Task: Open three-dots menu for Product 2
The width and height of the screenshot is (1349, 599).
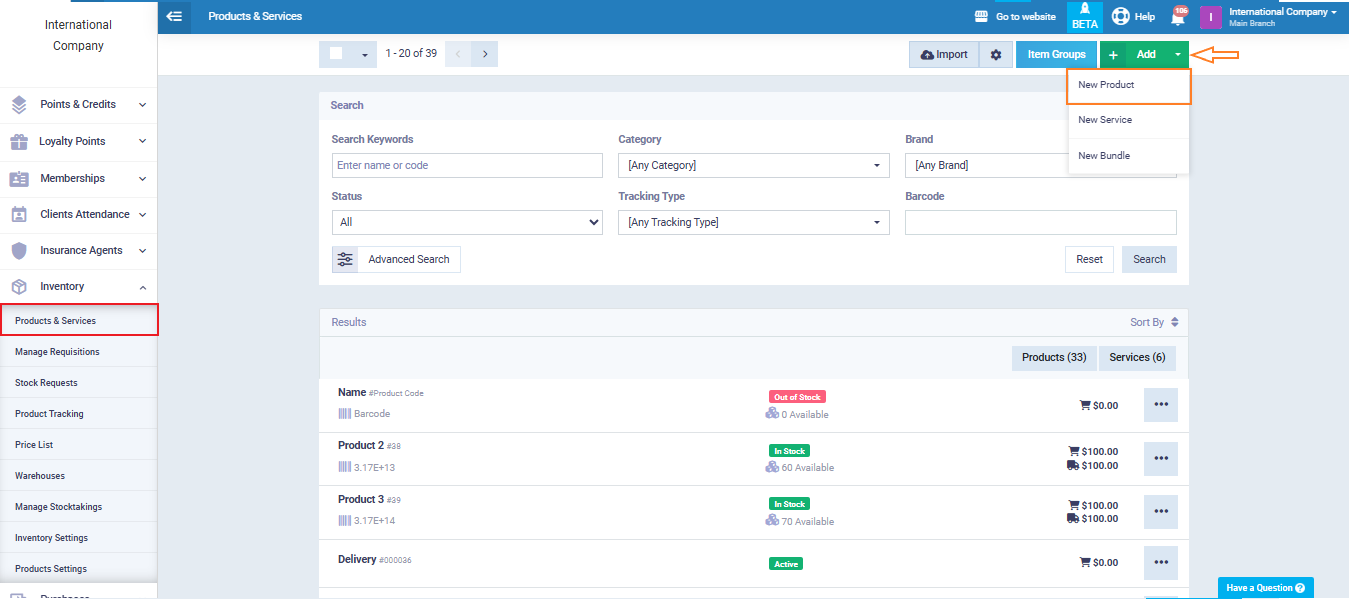Action: coord(1160,459)
